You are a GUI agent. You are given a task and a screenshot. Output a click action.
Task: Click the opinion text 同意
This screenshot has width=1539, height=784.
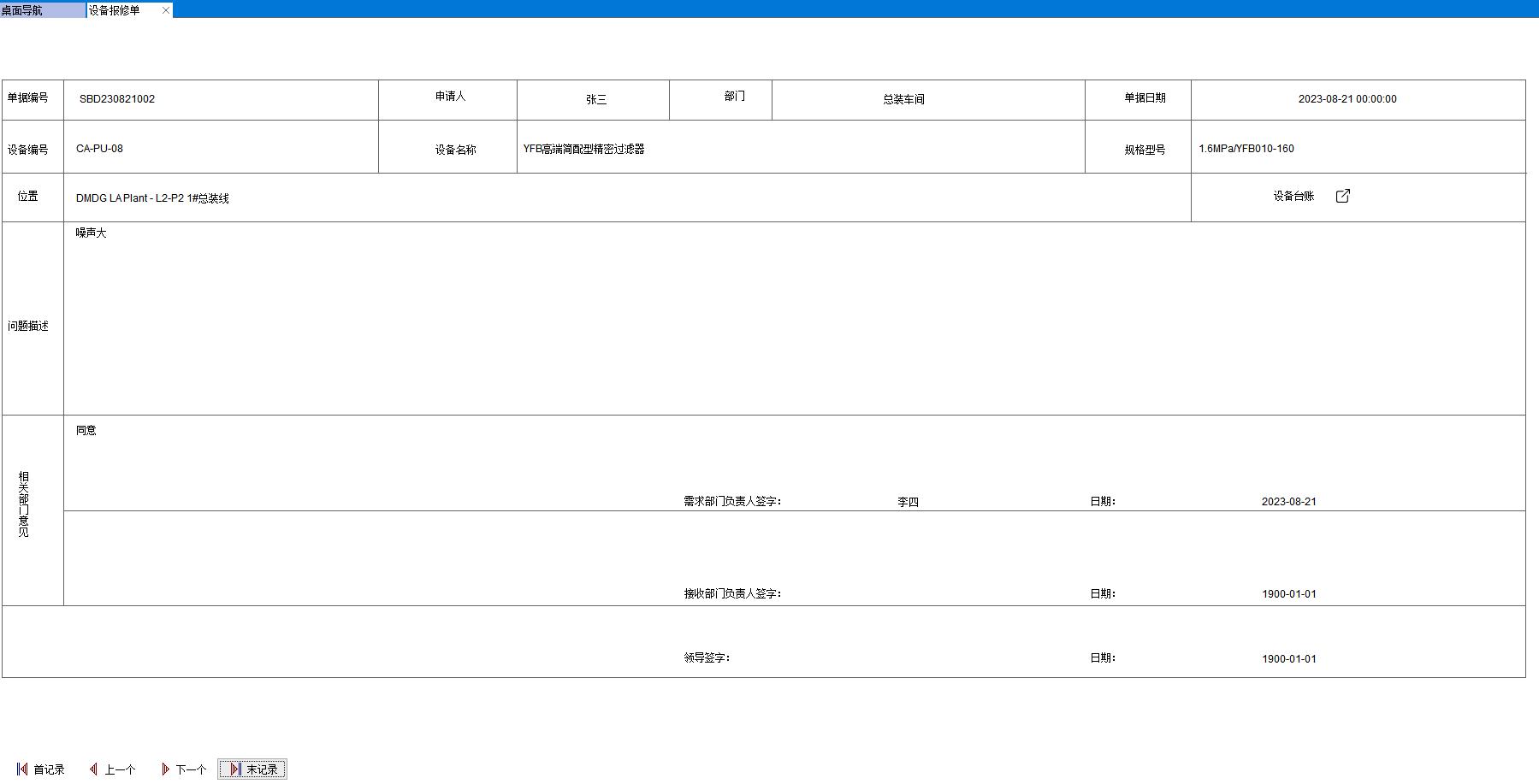coord(86,431)
